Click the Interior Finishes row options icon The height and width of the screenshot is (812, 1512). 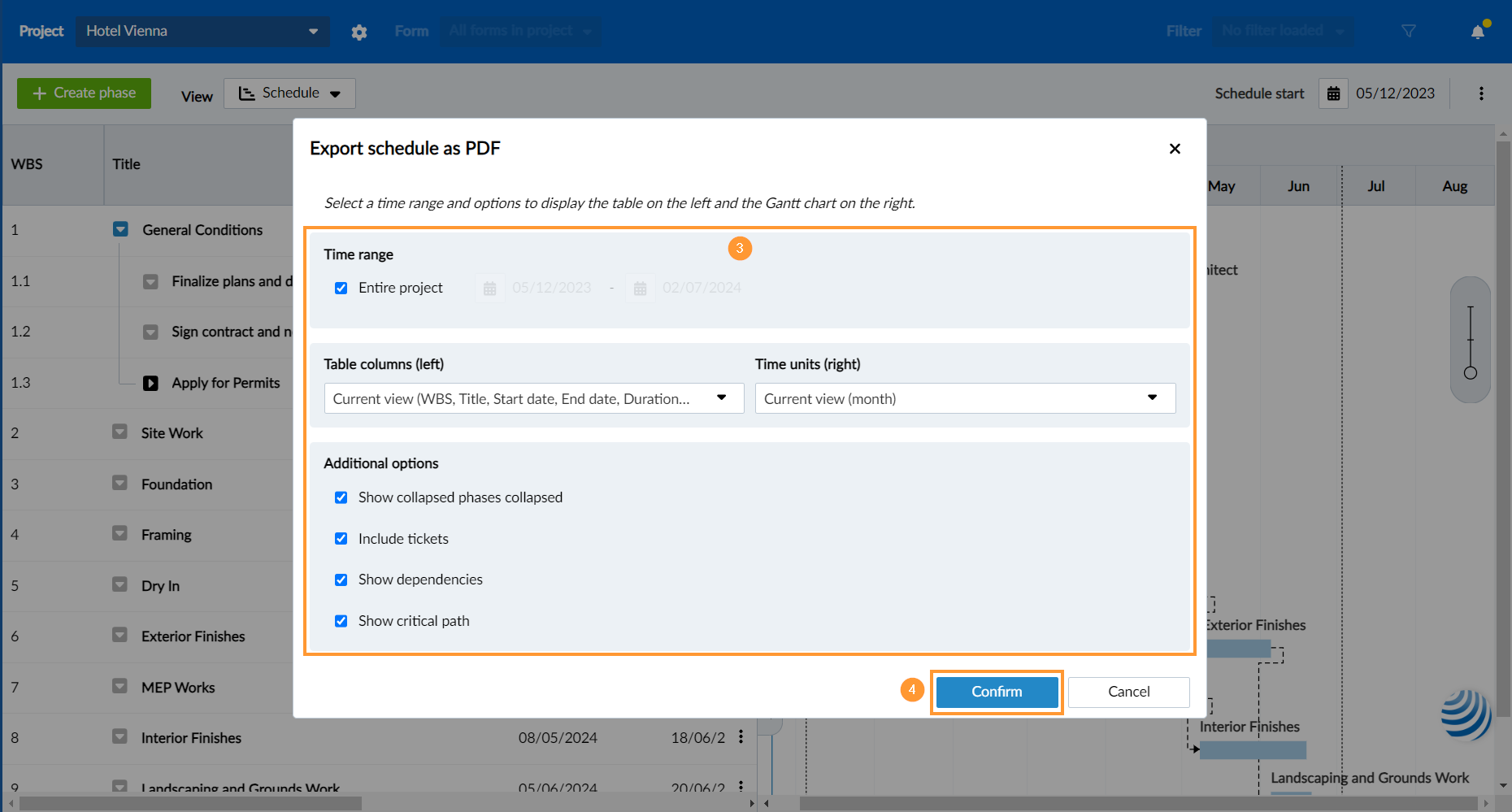[x=741, y=737]
